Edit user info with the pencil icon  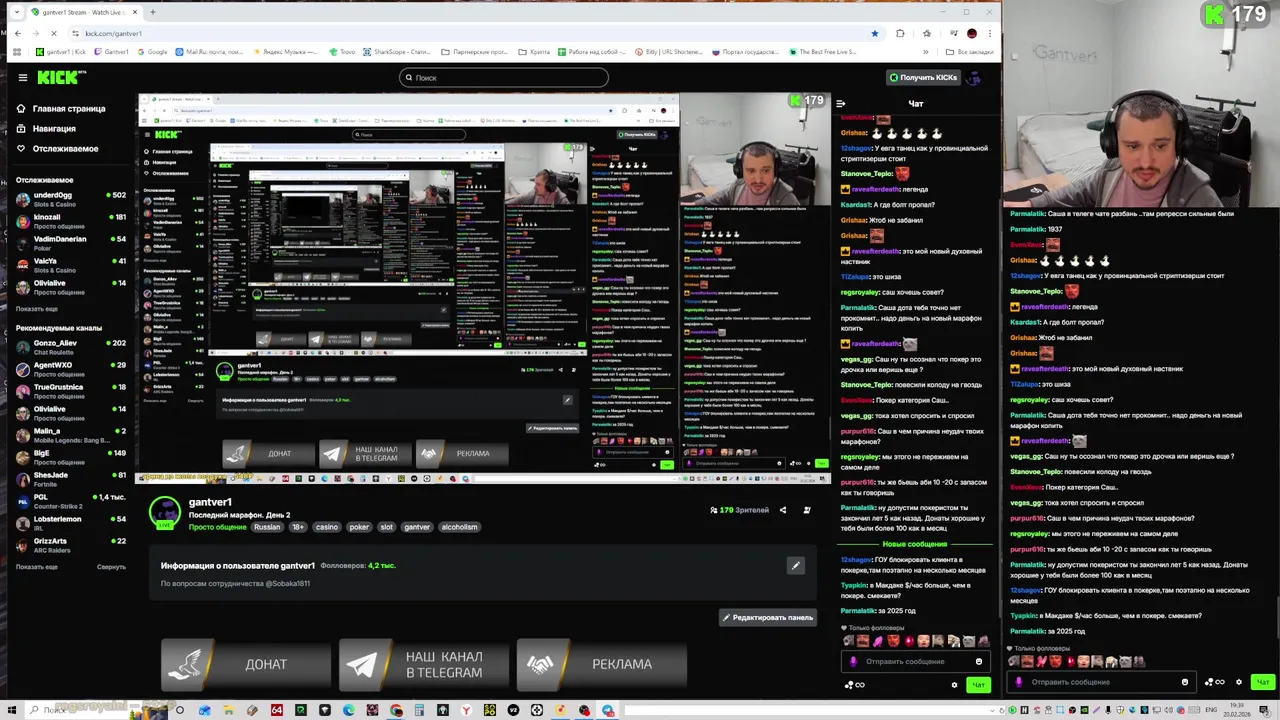point(796,566)
